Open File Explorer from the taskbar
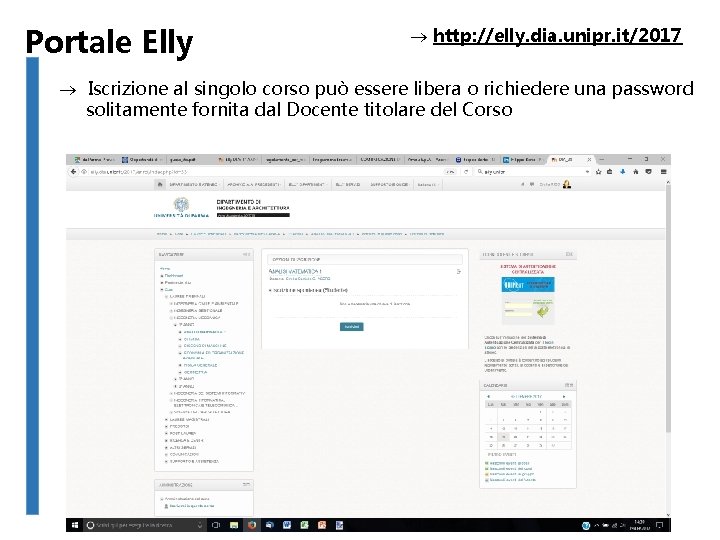Screen dimensions: 720x540 (x=234, y=525)
